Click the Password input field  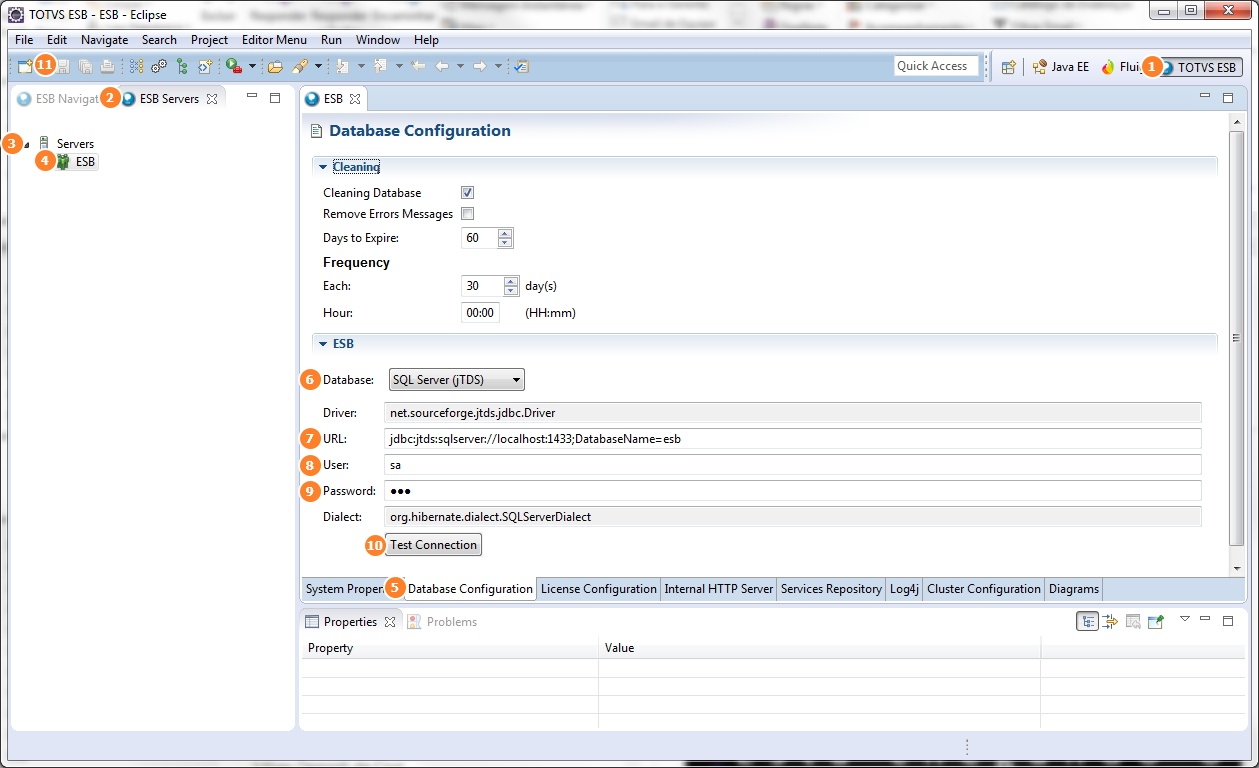click(x=793, y=491)
